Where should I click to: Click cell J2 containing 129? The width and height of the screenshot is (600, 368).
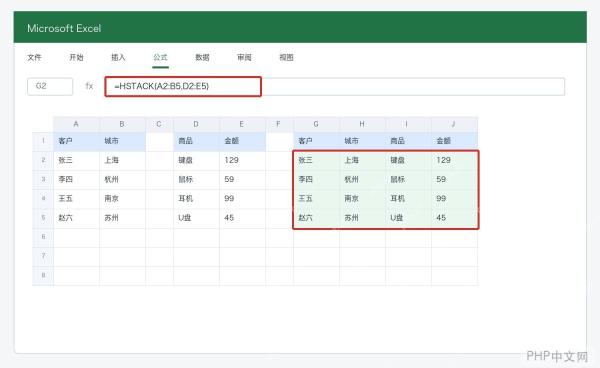click(454, 160)
